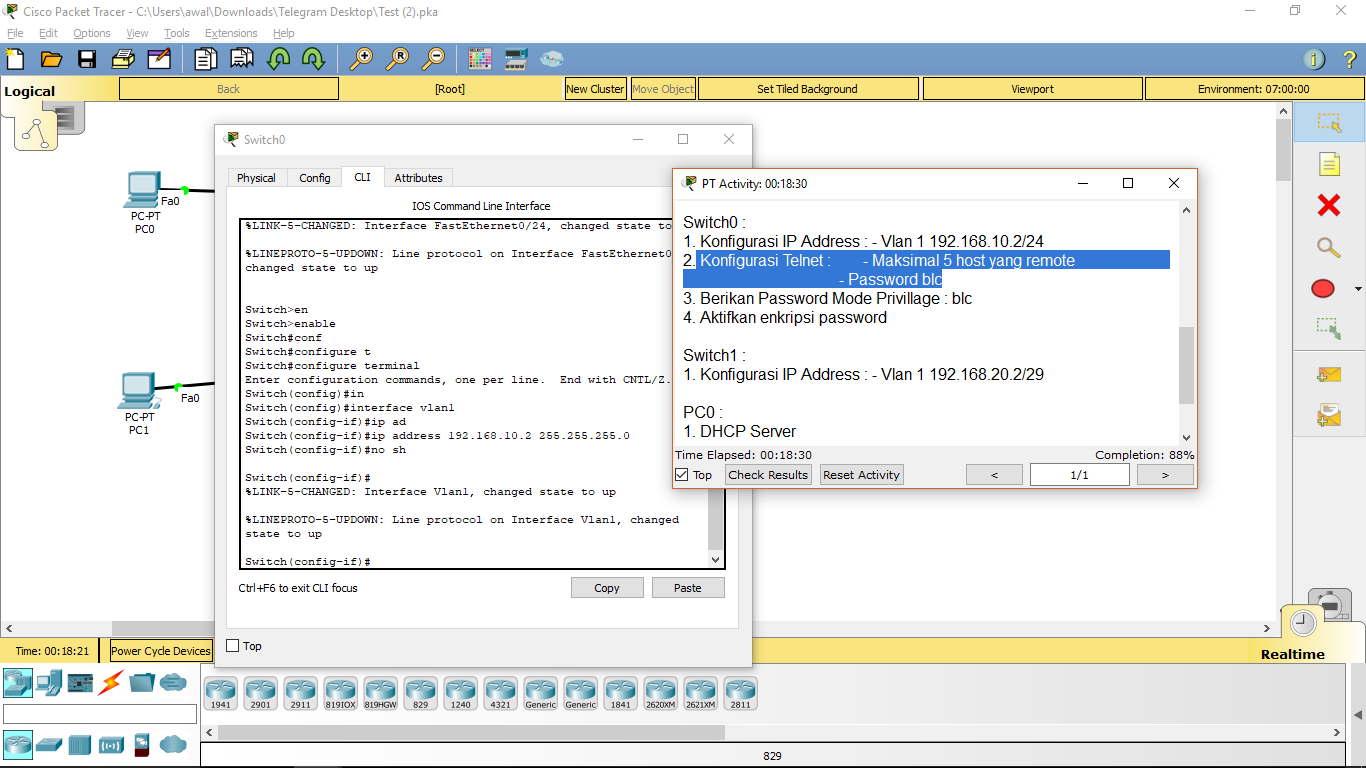
Task: Reset the workspace zoom
Action: pos(397,59)
